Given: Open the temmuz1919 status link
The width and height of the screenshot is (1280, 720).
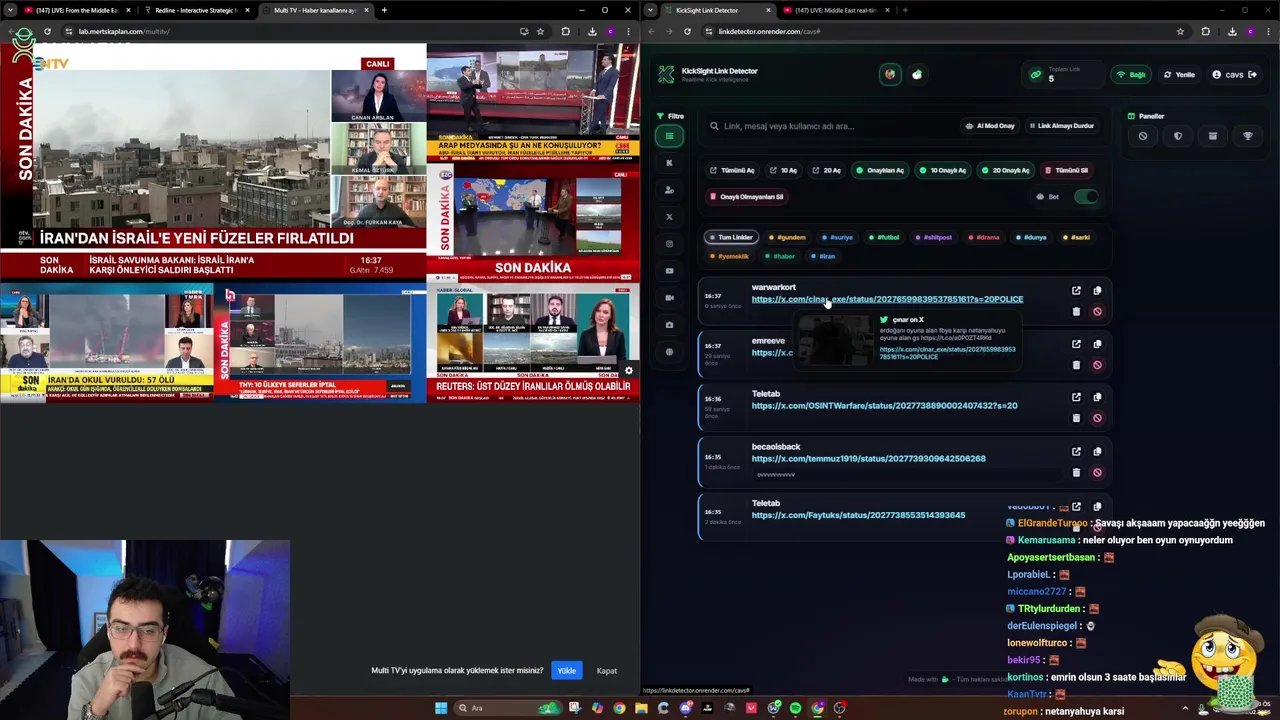Looking at the screenshot, I should (868, 459).
